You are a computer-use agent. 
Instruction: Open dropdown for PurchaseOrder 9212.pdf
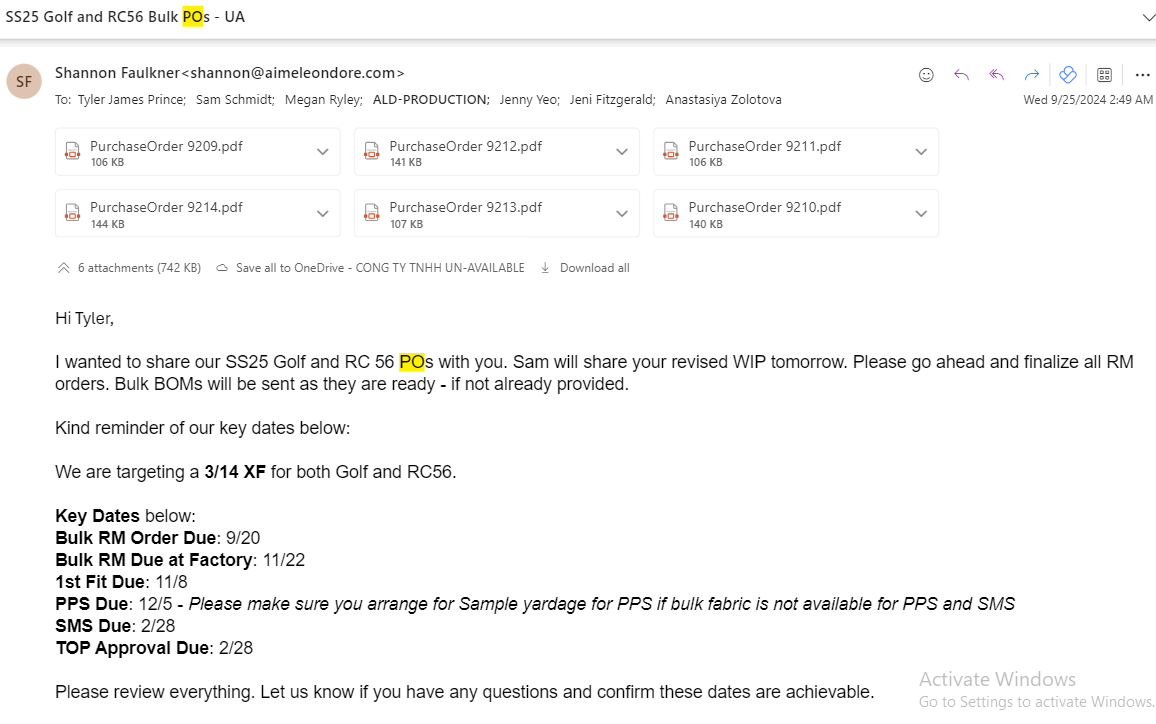pyautogui.click(x=621, y=152)
